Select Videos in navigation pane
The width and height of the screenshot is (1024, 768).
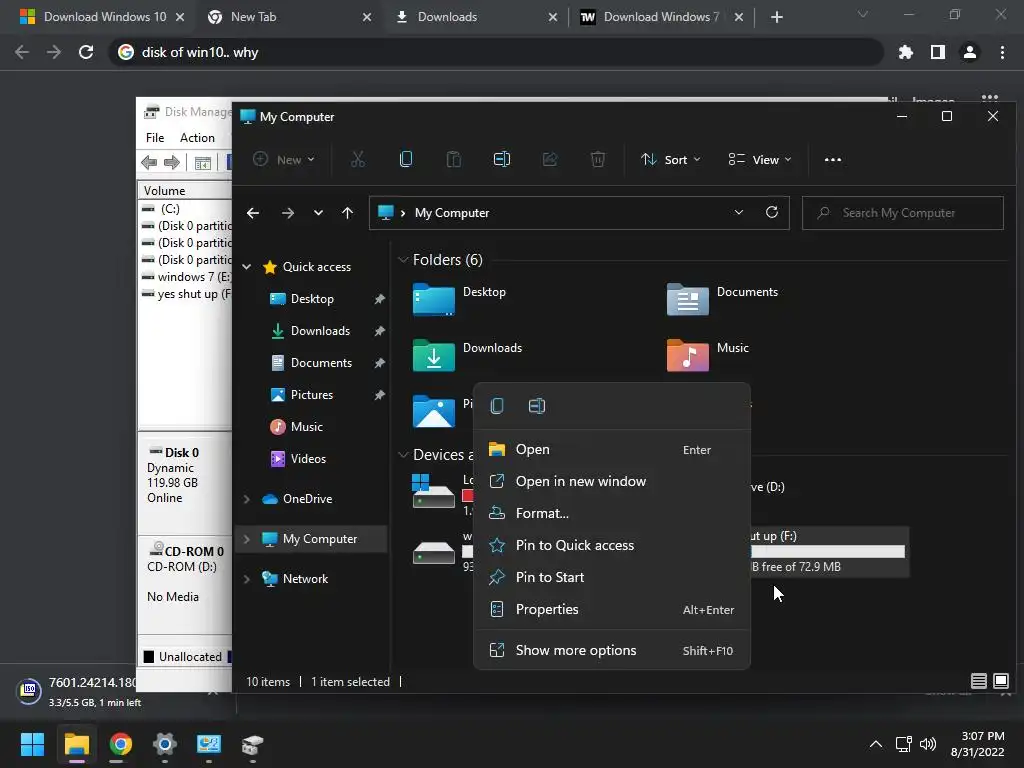coord(308,459)
